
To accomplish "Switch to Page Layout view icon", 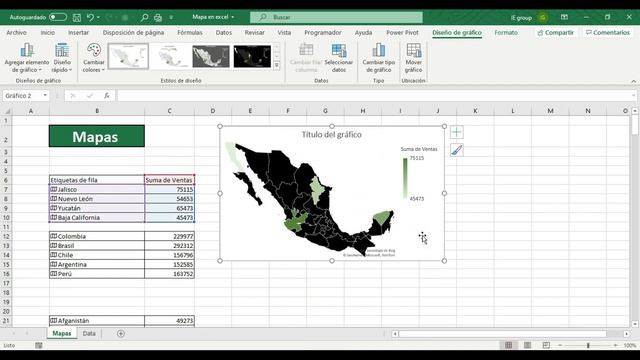I will 527,345.
